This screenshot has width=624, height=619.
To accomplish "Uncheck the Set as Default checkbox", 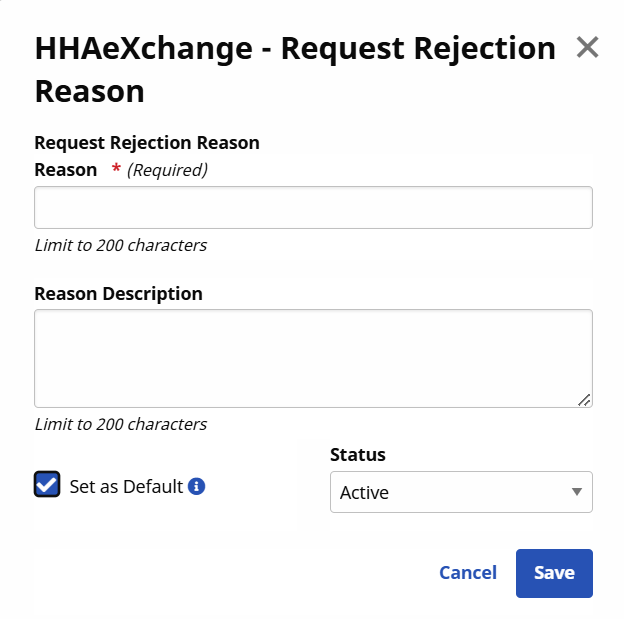I will click(47, 485).
